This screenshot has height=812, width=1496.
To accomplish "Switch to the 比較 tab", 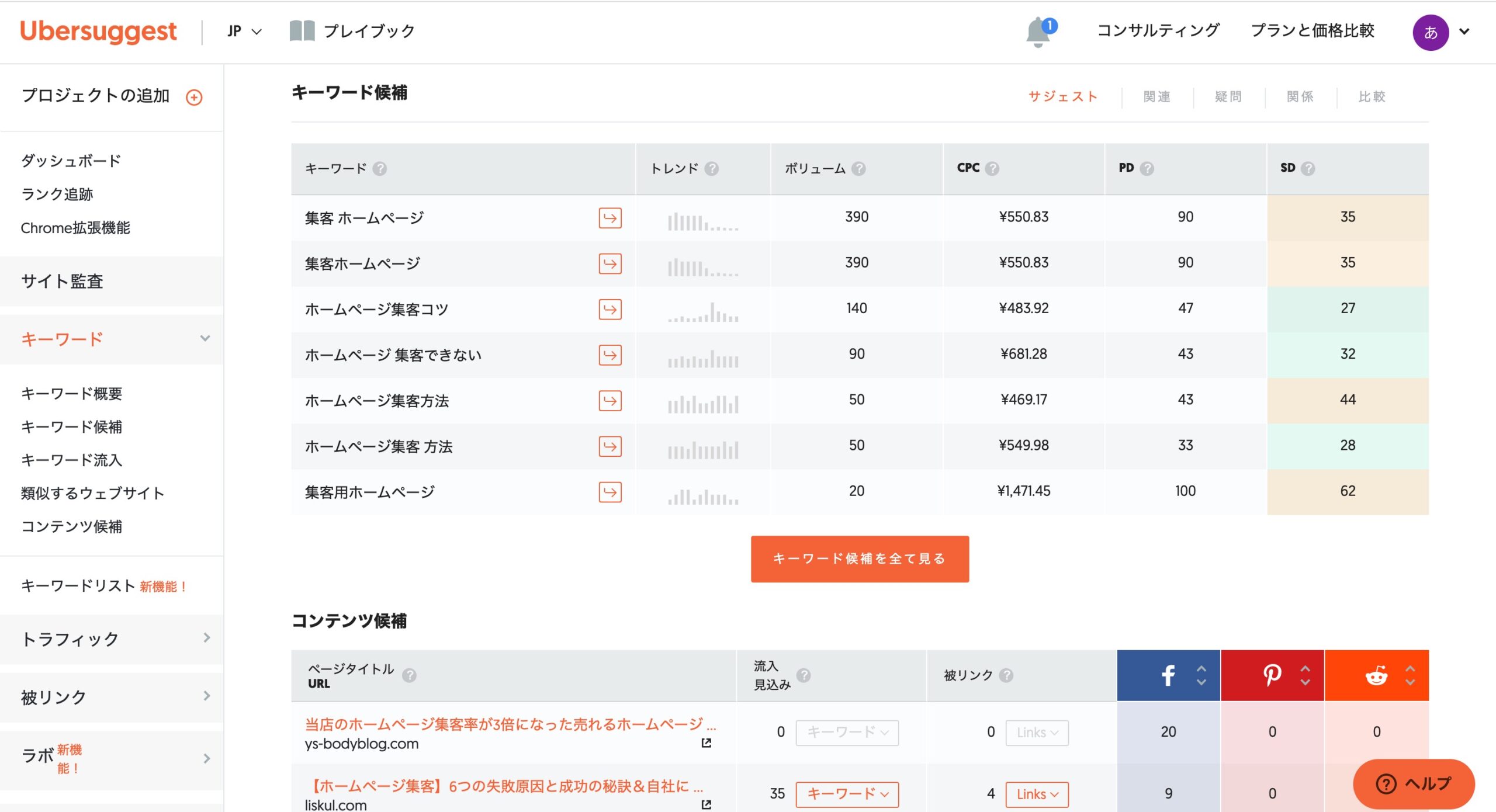I will point(1372,96).
